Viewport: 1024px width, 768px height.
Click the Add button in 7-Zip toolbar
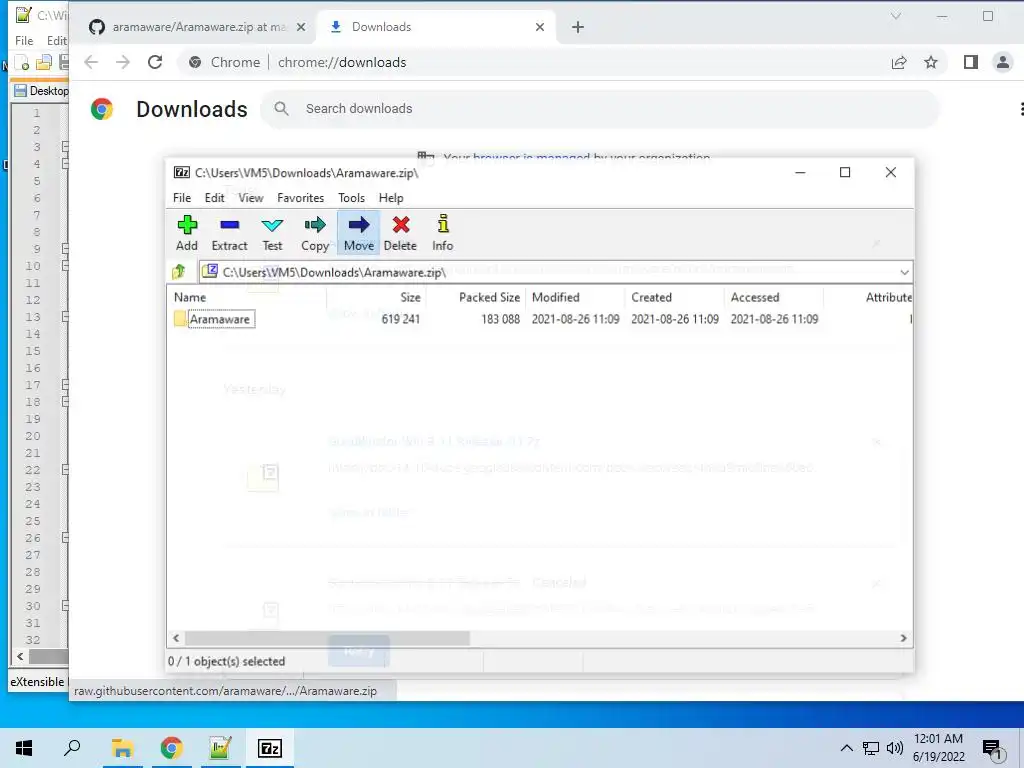(187, 233)
